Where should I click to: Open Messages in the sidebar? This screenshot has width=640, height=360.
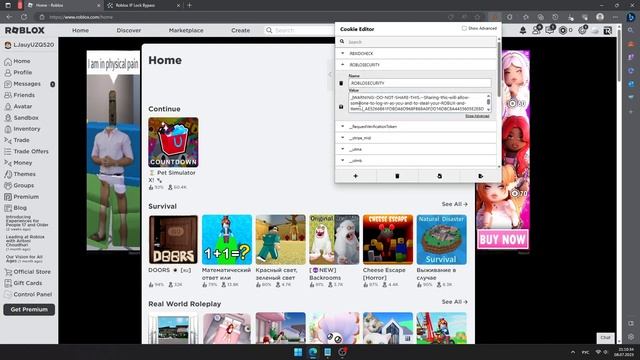pyautogui.click(x=27, y=84)
